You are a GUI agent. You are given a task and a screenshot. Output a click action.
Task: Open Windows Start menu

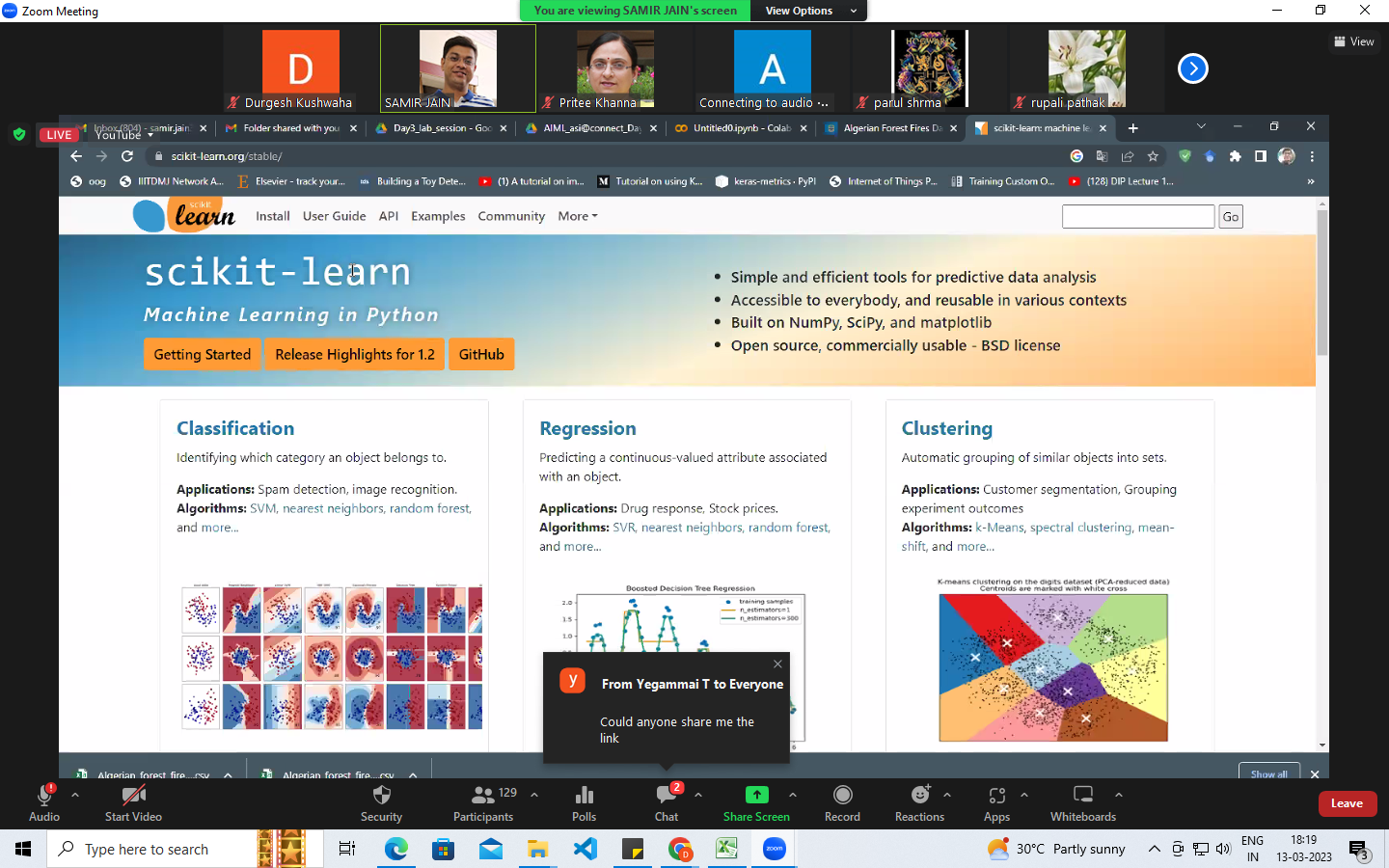[x=23, y=849]
